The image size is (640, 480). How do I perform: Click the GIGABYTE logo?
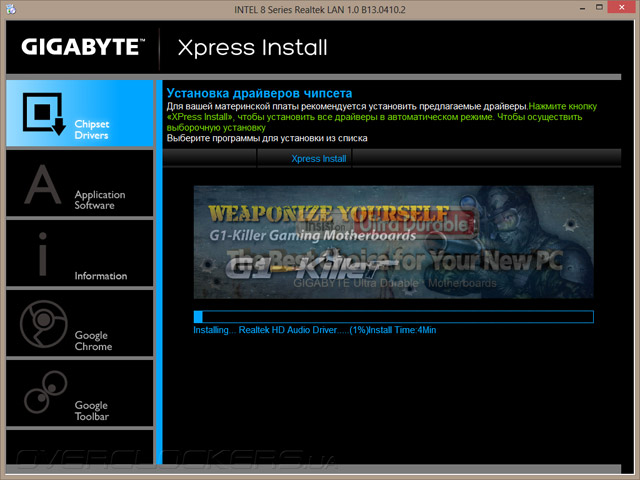click(83, 47)
